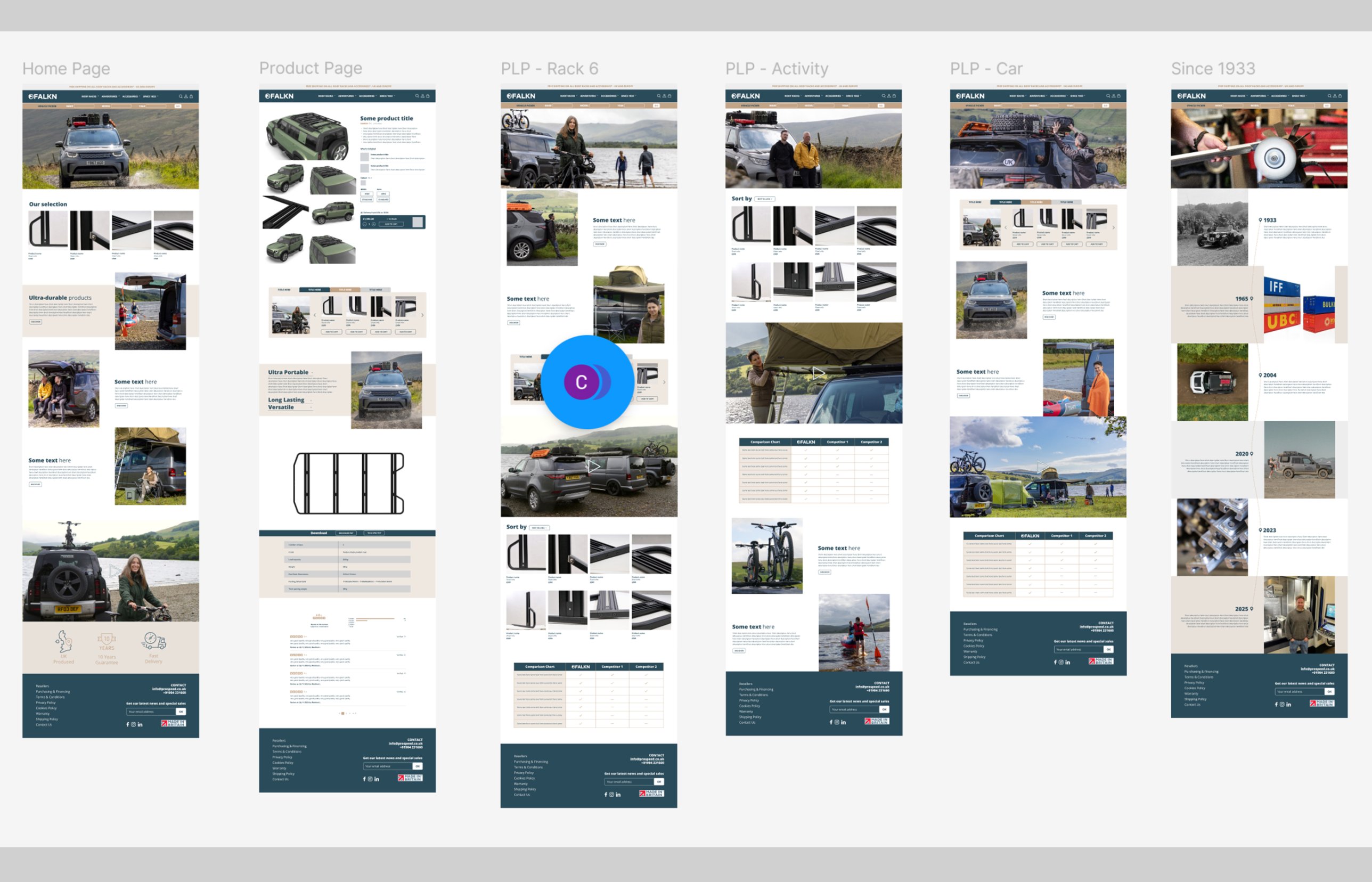Viewport: 1372px width, 882px height.
Task: Select dark blue TITLE HERE tab in Product Page
Action: (x=314, y=290)
